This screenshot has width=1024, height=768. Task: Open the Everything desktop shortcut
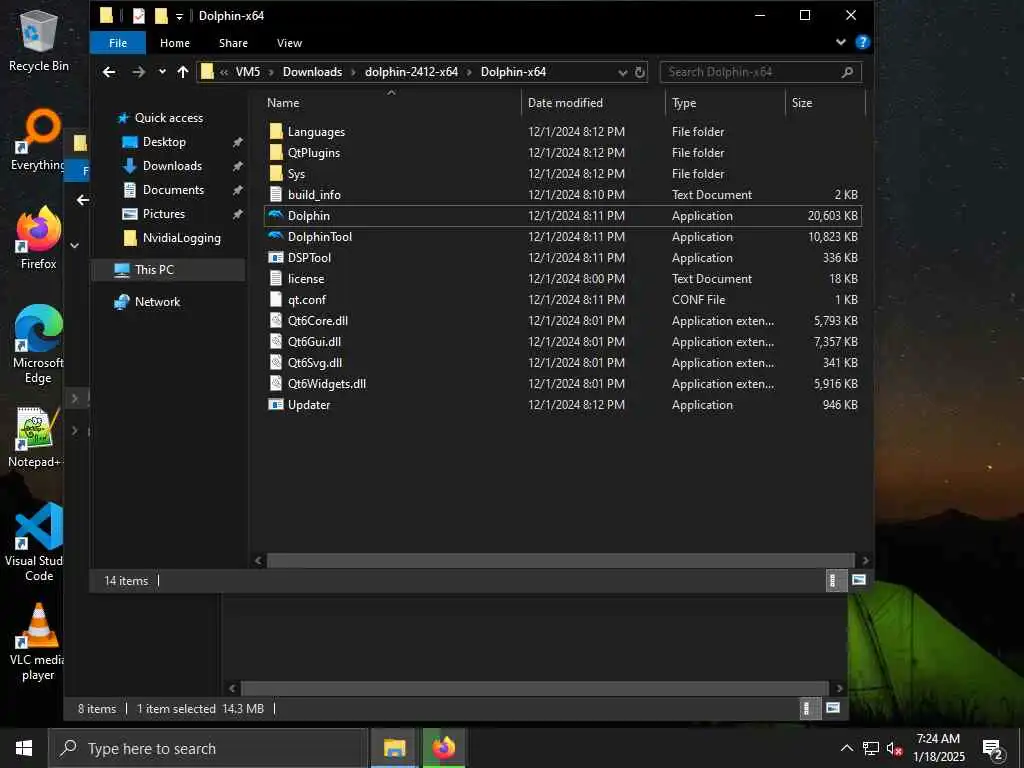tap(39, 140)
